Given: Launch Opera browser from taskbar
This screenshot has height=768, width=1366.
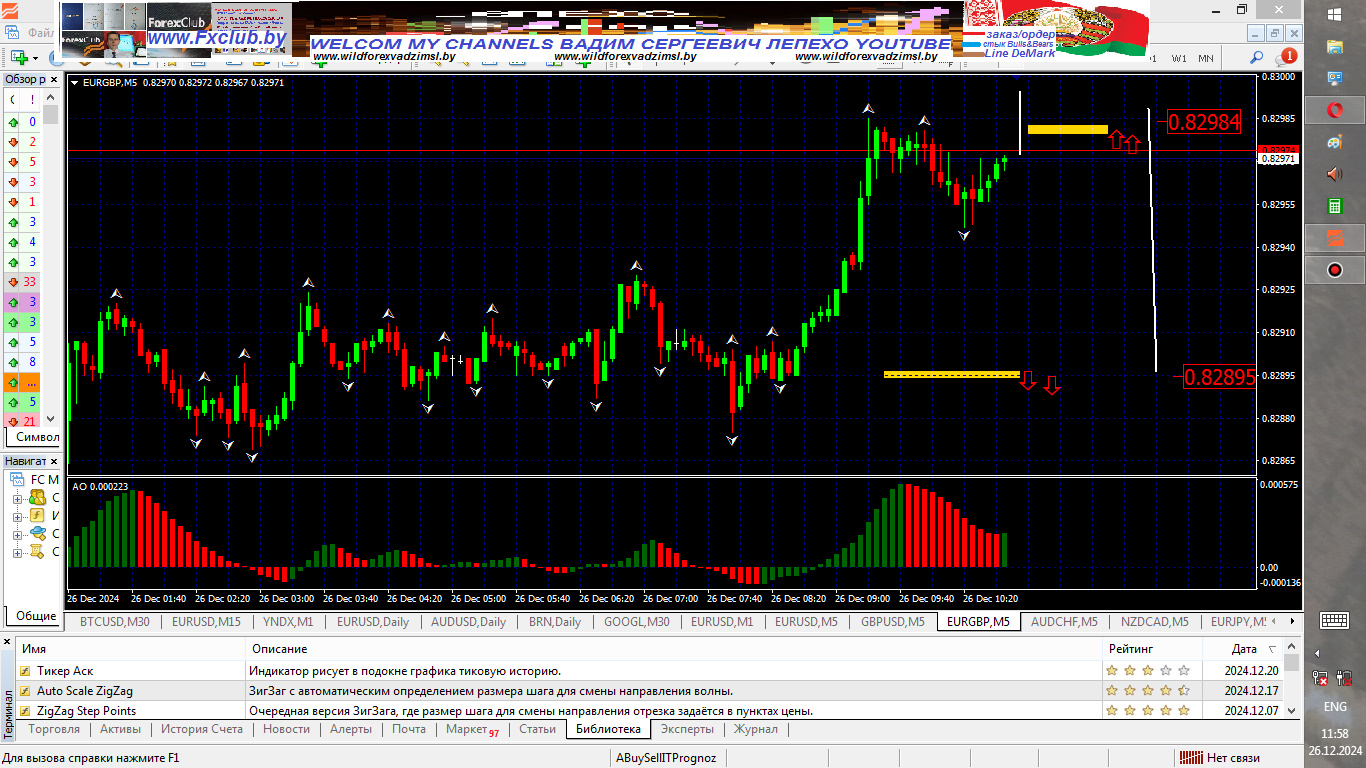Looking at the screenshot, I should pos(1334,109).
